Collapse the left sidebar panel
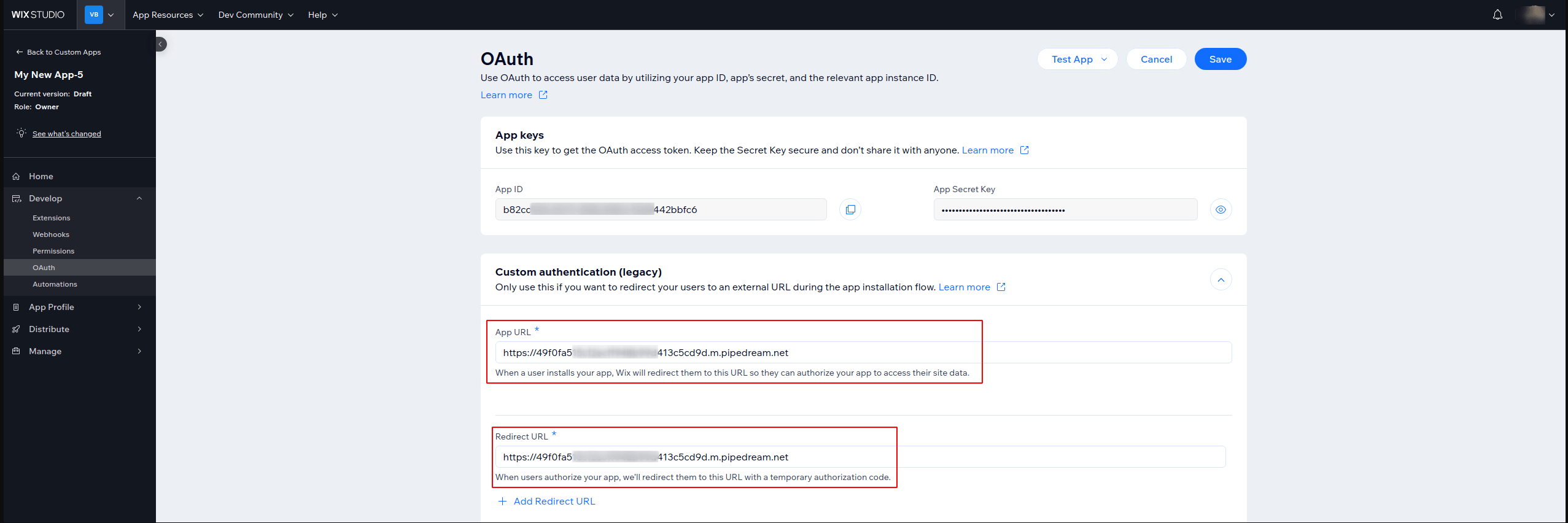The image size is (1568, 523). tap(160, 44)
